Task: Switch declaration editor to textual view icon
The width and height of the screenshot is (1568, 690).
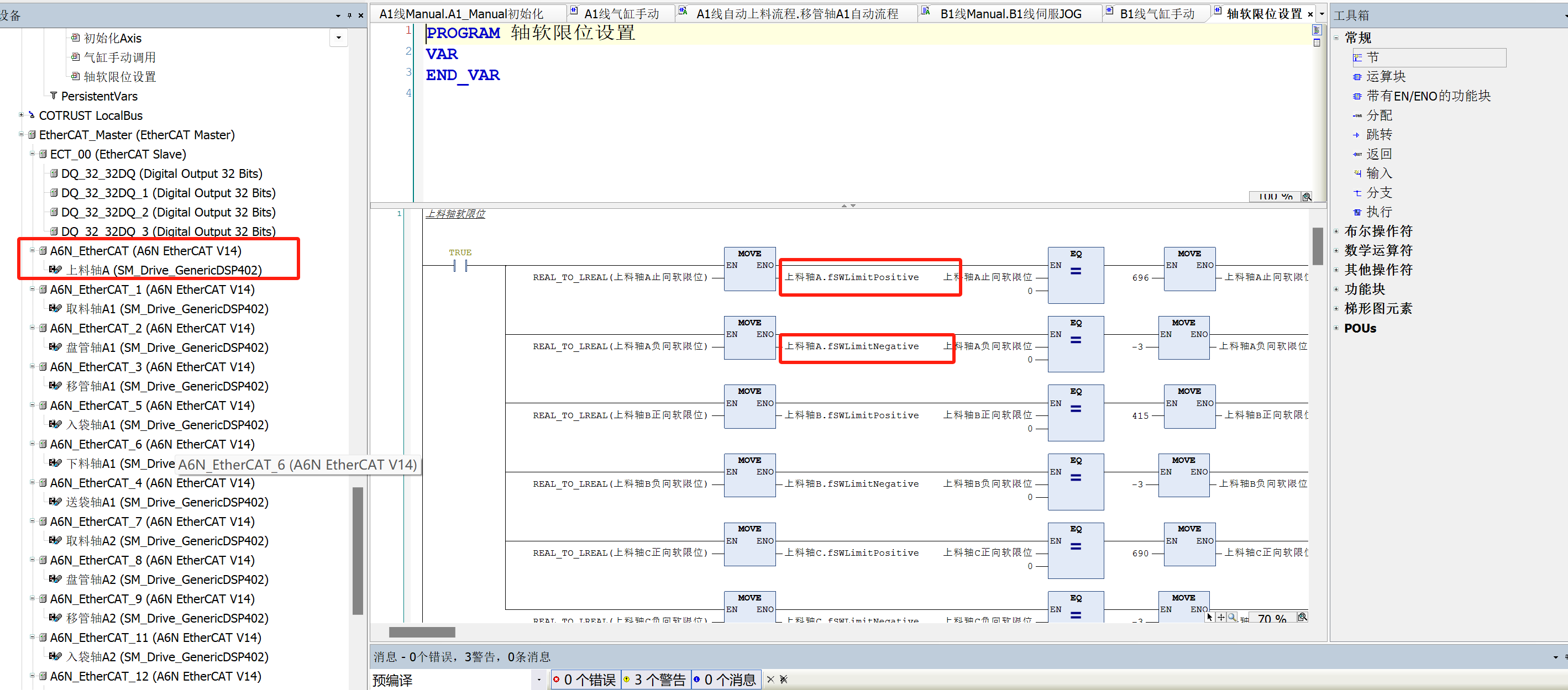Action: [x=1317, y=30]
